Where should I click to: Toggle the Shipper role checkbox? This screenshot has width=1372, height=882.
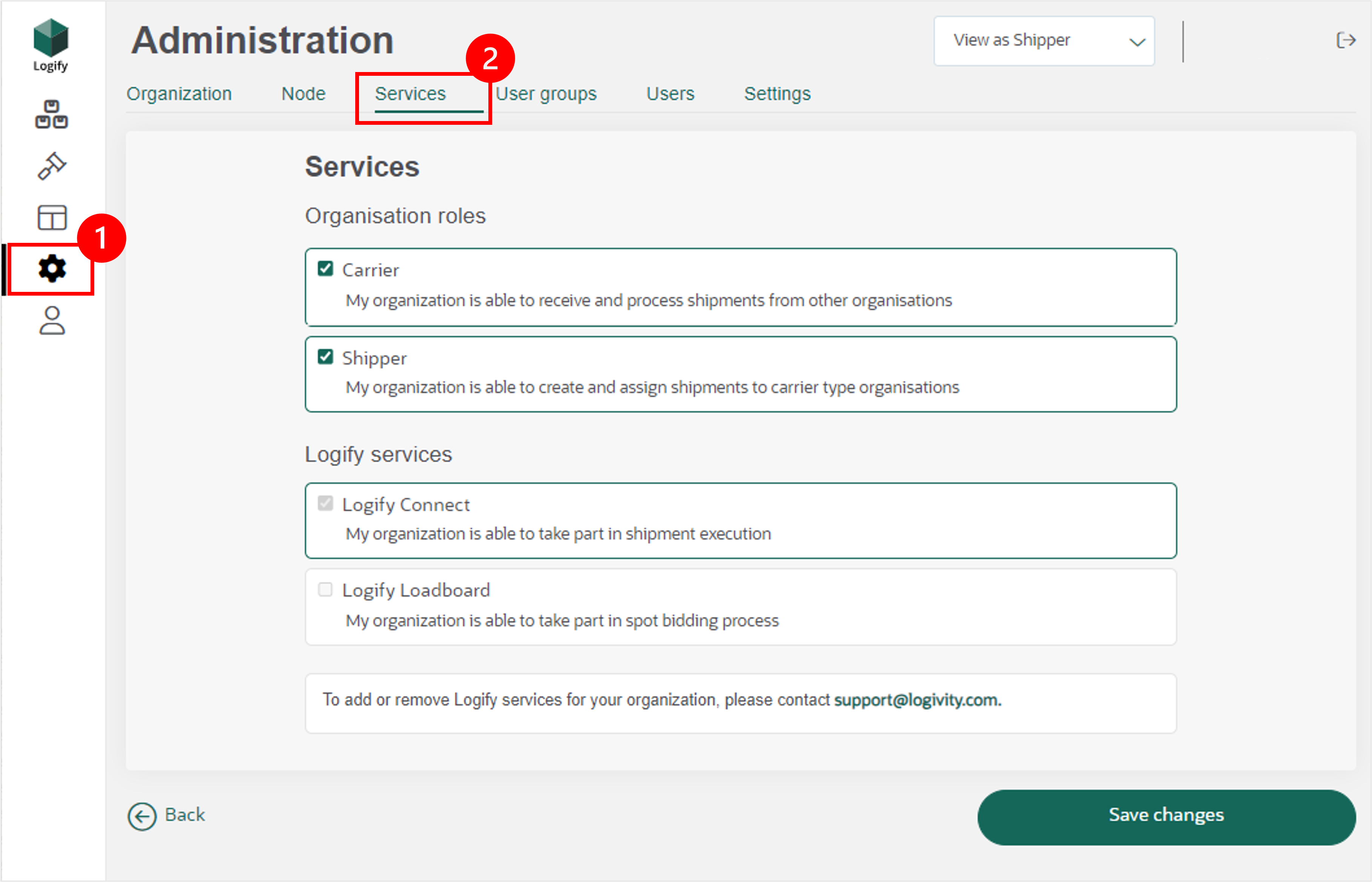pos(325,357)
